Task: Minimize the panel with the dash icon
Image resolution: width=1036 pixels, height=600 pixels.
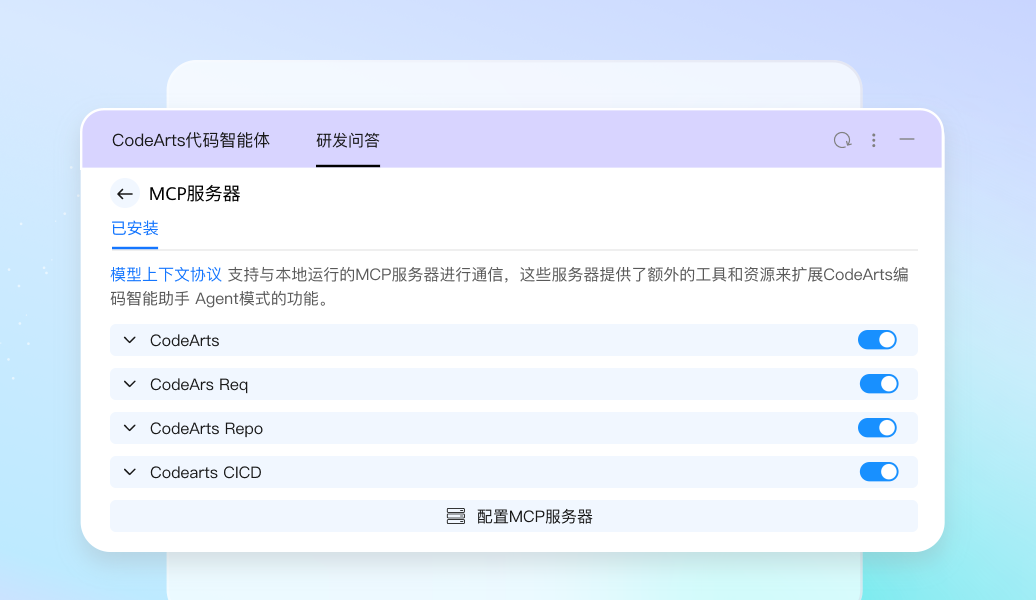Action: click(907, 140)
